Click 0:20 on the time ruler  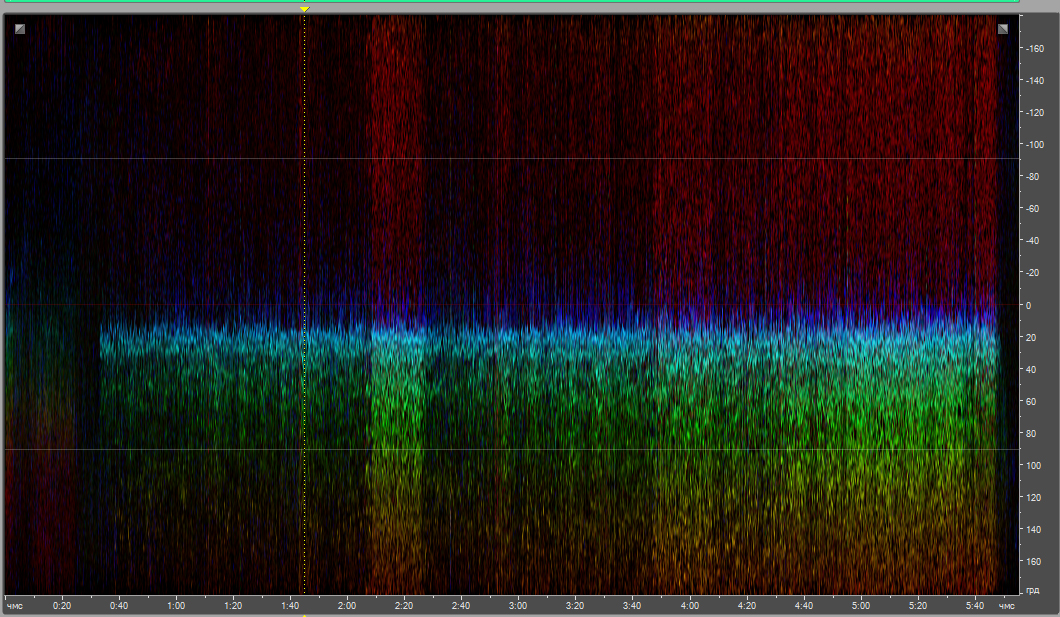(62, 606)
